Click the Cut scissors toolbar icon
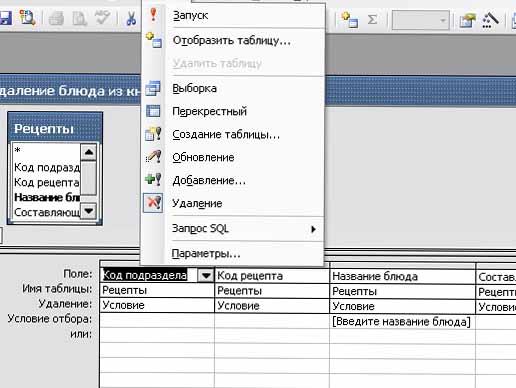Viewport: 516px width, 388px height. pyautogui.click(x=131, y=18)
